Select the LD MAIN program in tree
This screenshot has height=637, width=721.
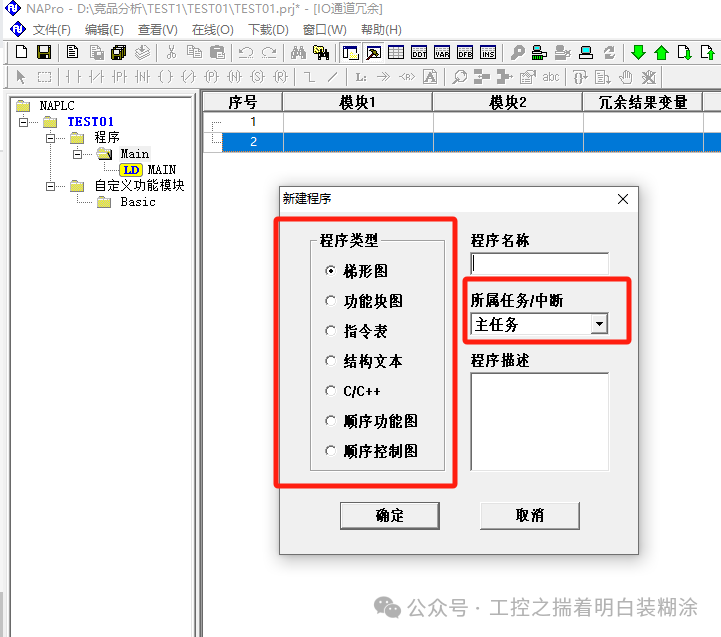tap(148, 170)
